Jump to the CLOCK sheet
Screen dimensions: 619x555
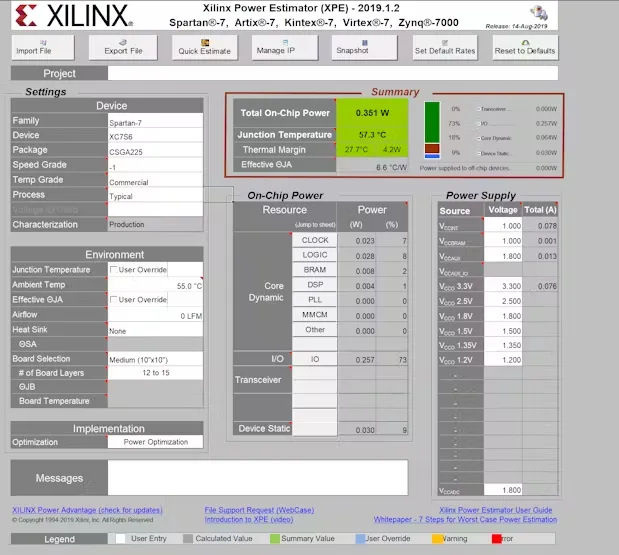(315, 240)
